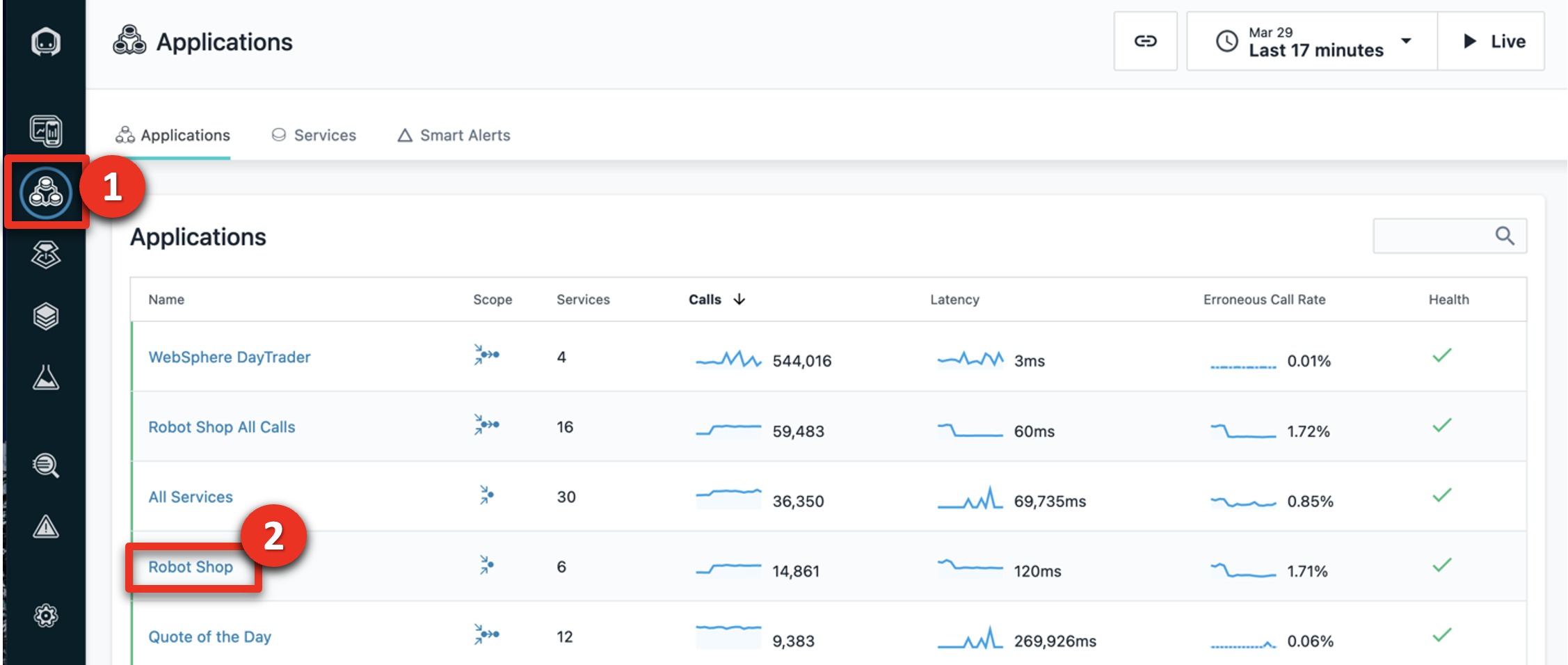Open the alert triangle sidebar icon

point(46,527)
